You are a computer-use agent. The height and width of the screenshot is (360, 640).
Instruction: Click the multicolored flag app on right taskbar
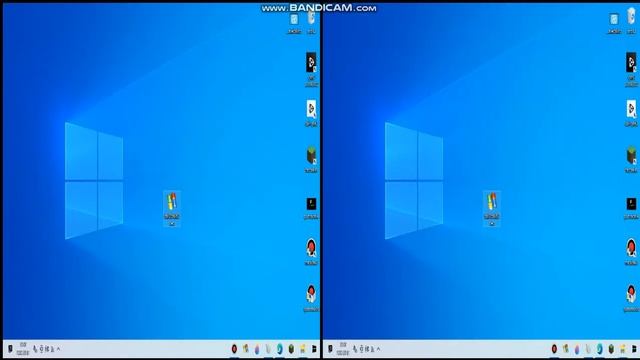[565, 349]
